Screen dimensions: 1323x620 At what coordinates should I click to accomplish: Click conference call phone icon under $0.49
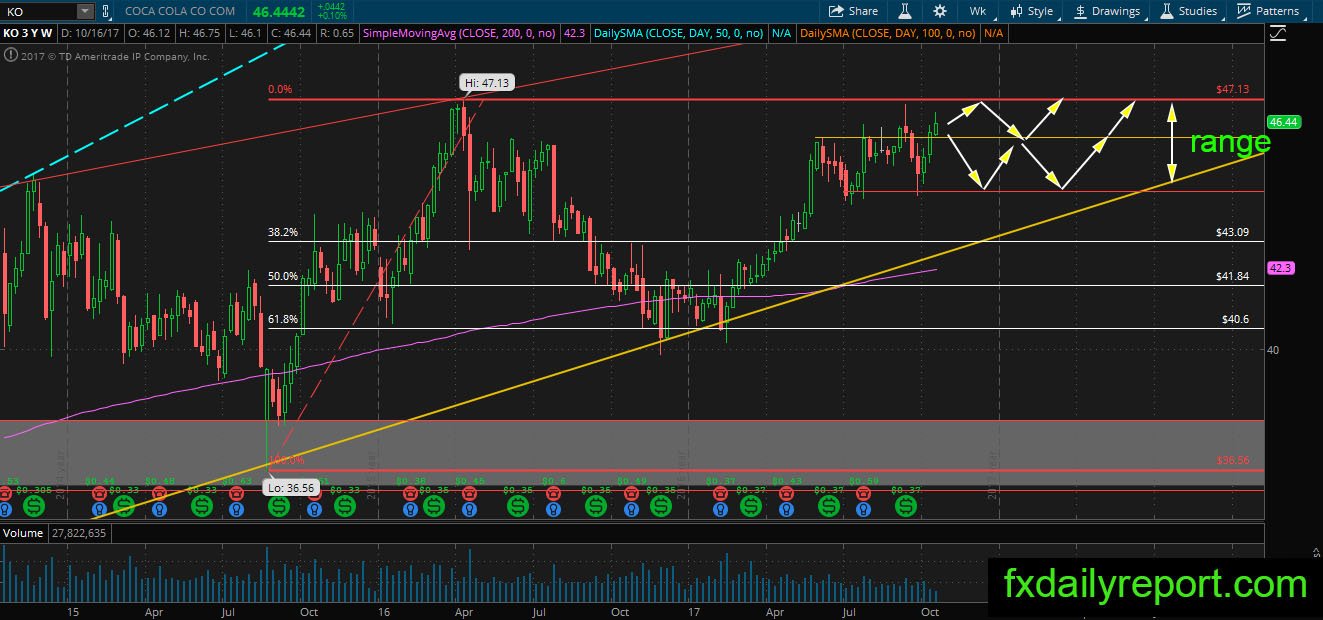click(x=633, y=493)
